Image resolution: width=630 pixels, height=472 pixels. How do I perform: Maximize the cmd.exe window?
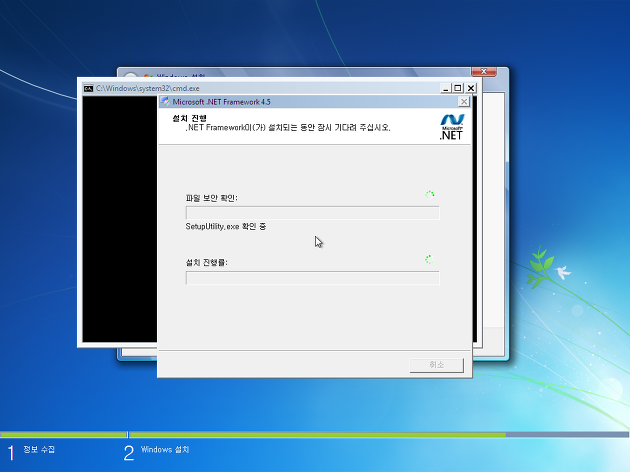pyautogui.click(x=458, y=88)
